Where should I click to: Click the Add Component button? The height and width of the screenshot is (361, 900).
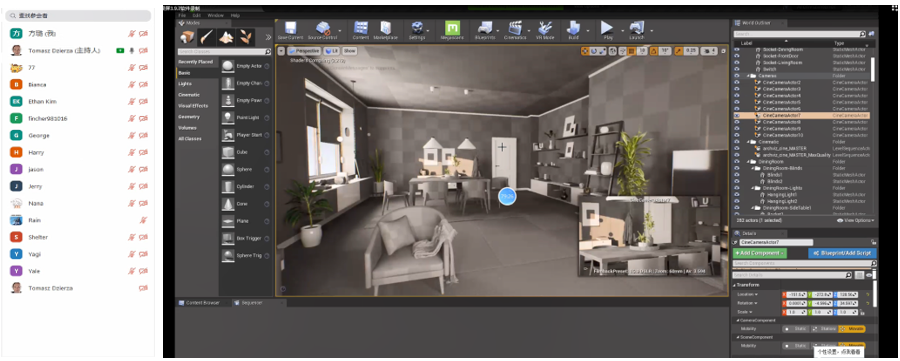(760, 253)
